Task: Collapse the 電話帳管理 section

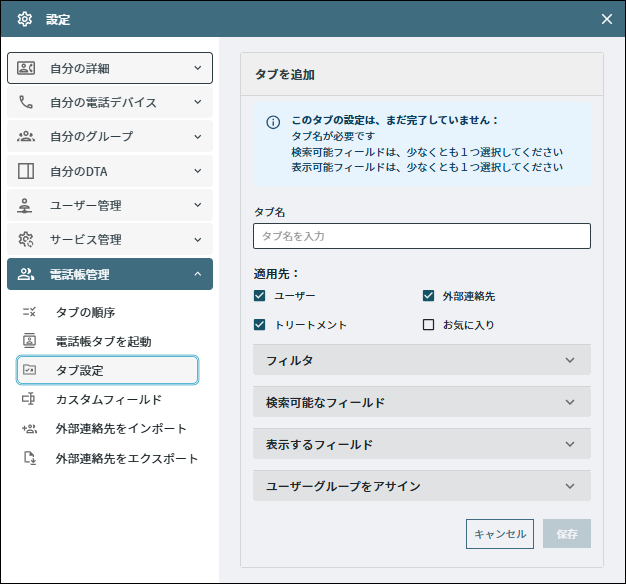Action: pos(110,274)
